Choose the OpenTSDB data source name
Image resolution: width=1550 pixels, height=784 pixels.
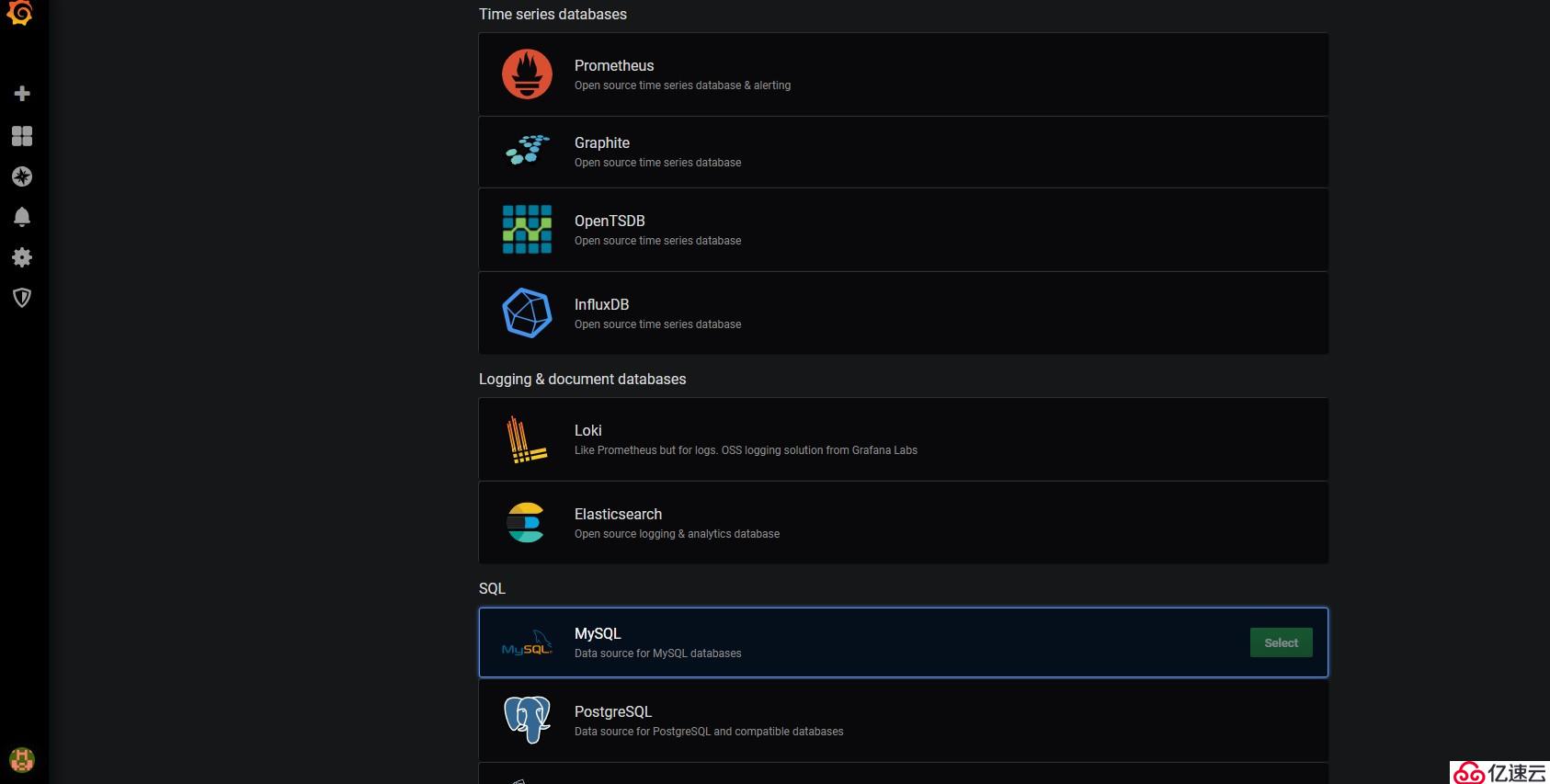pos(610,221)
